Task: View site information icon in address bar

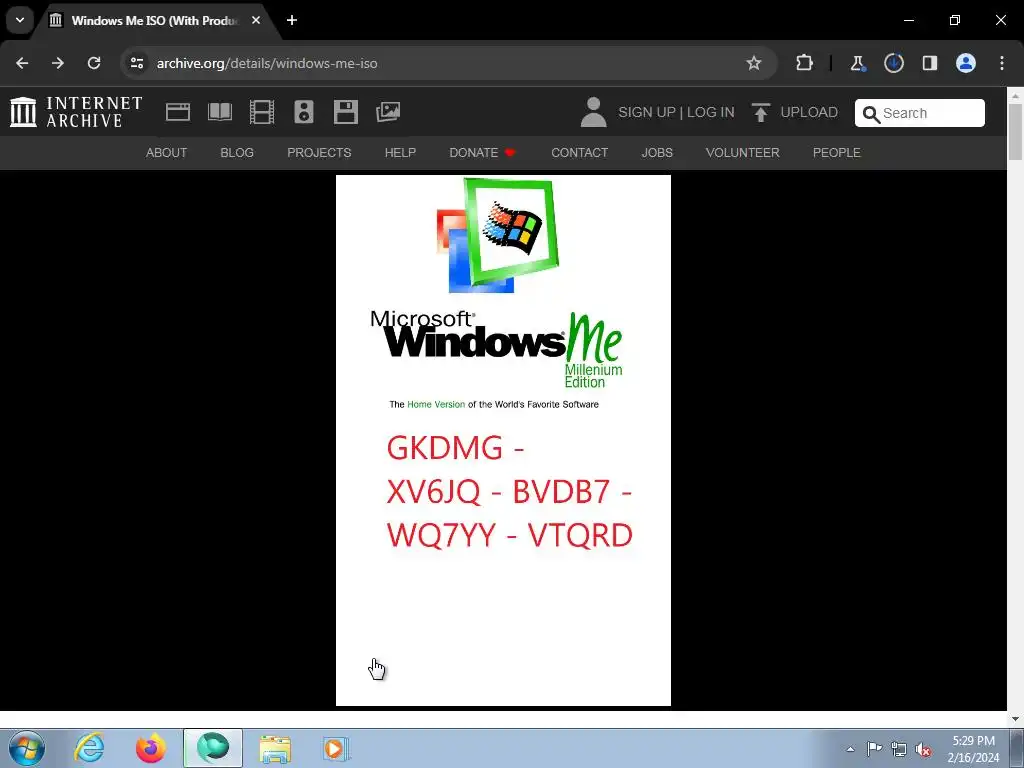Action: tap(136, 63)
